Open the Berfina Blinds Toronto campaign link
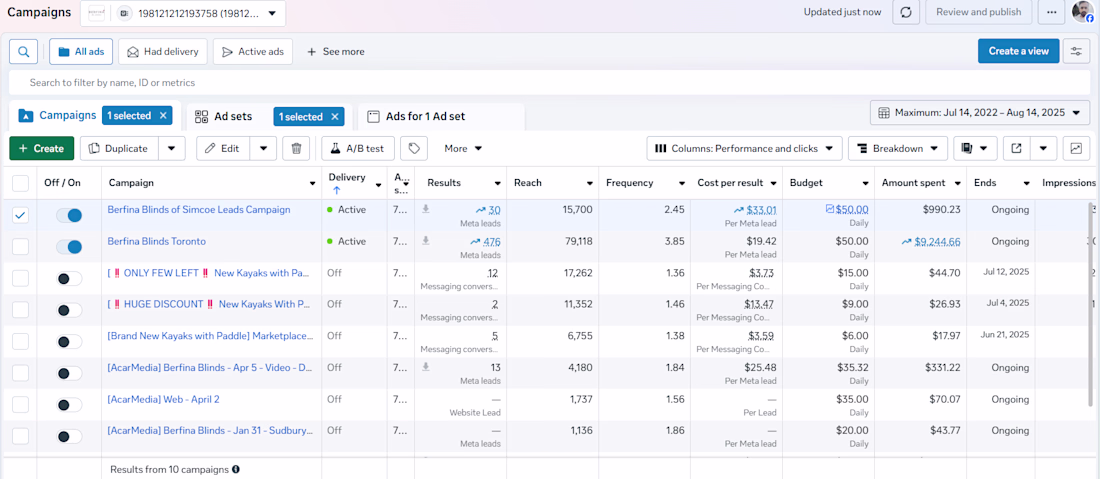This screenshot has width=1100, height=479. (156, 241)
